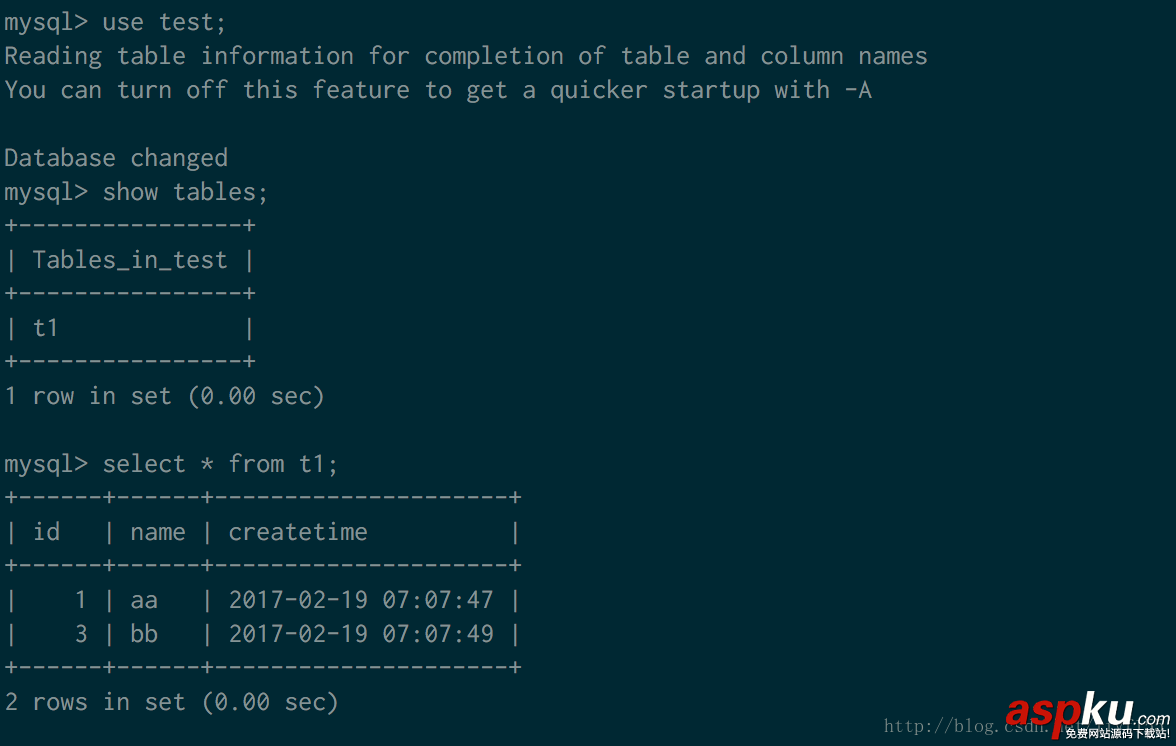The height and width of the screenshot is (746, 1176).
Task: Click the 'bb' name cell
Action: tap(144, 634)
